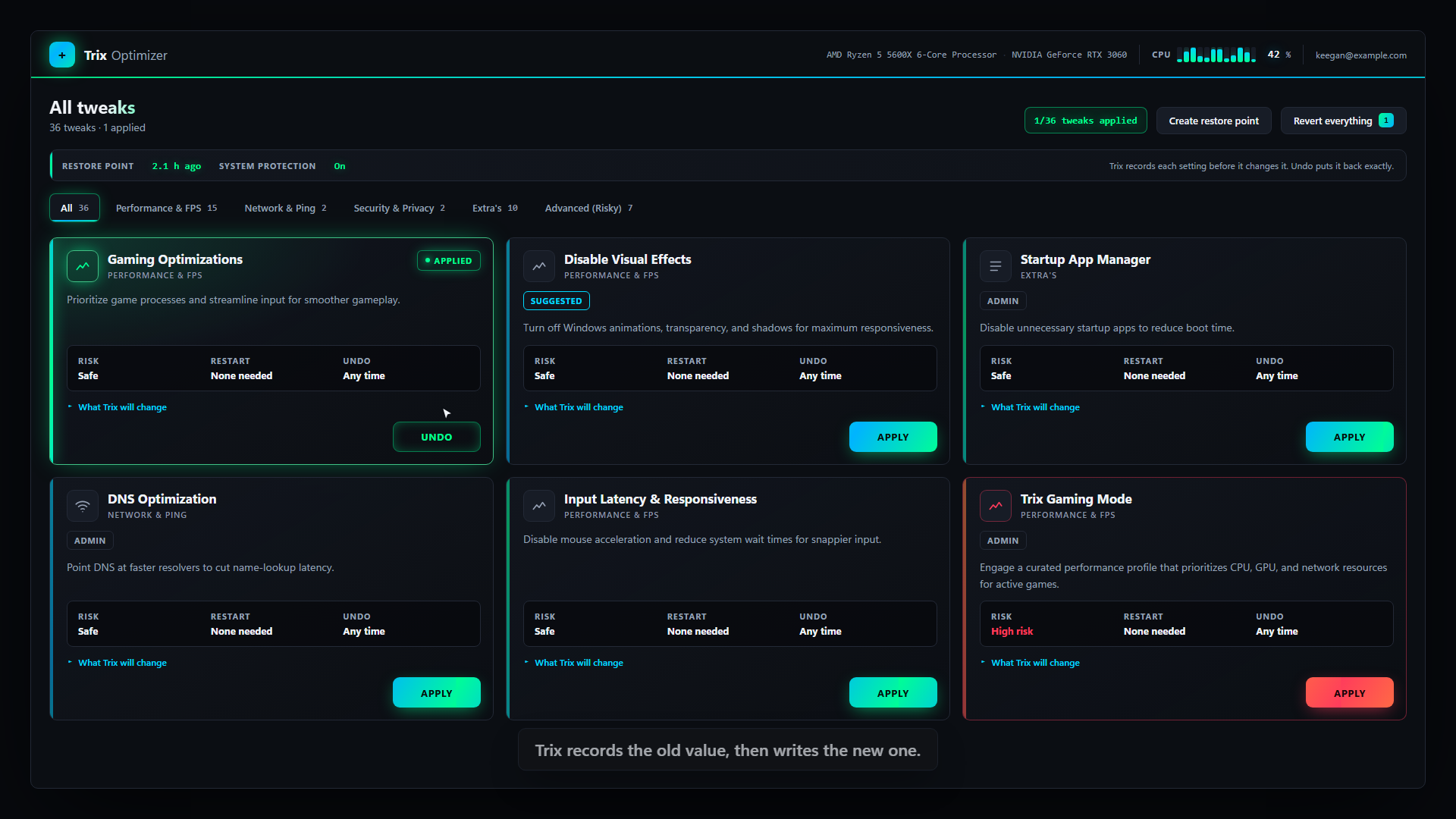This screenshot has width=1456, height=819.
Task: Apply the high-risk Trix Gaming Mode
Action: point(1349,692)
